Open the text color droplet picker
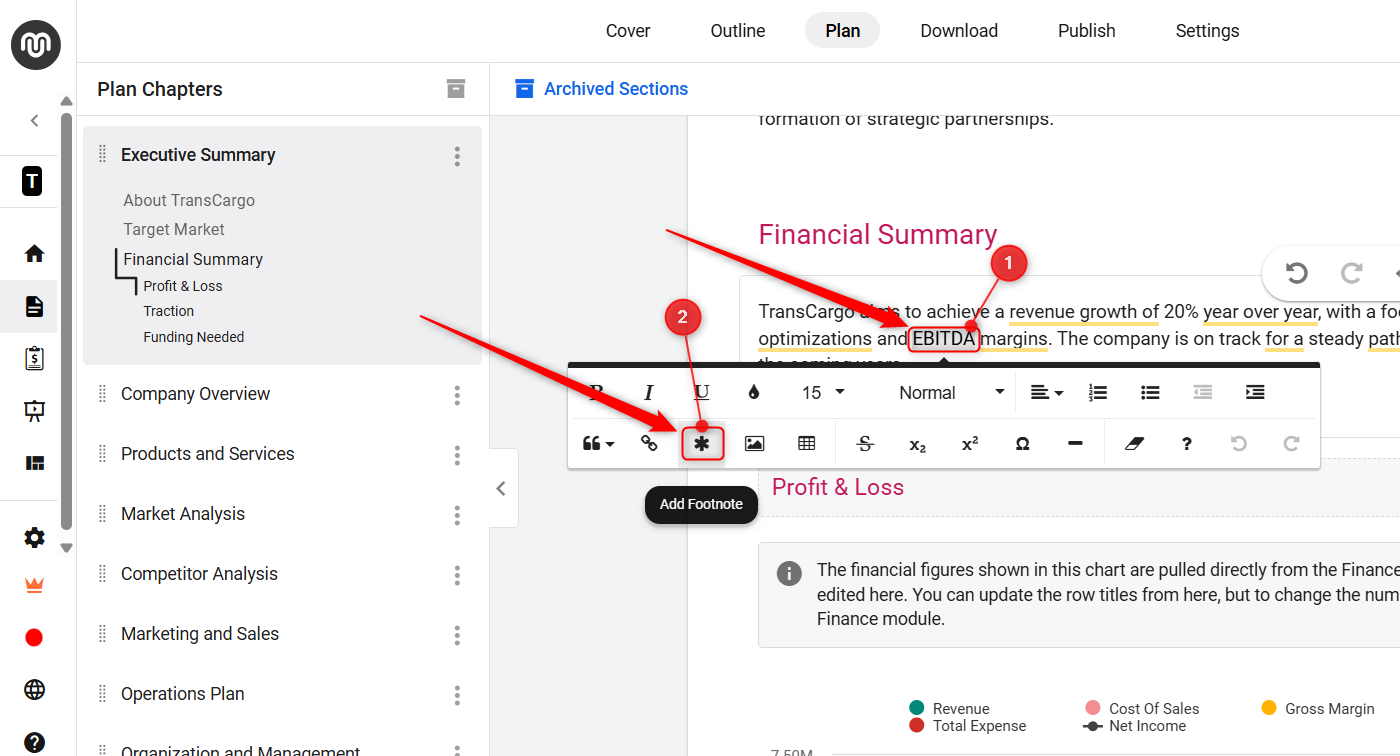The width and height of the screenshot is (1400, 756). point(754,393)
